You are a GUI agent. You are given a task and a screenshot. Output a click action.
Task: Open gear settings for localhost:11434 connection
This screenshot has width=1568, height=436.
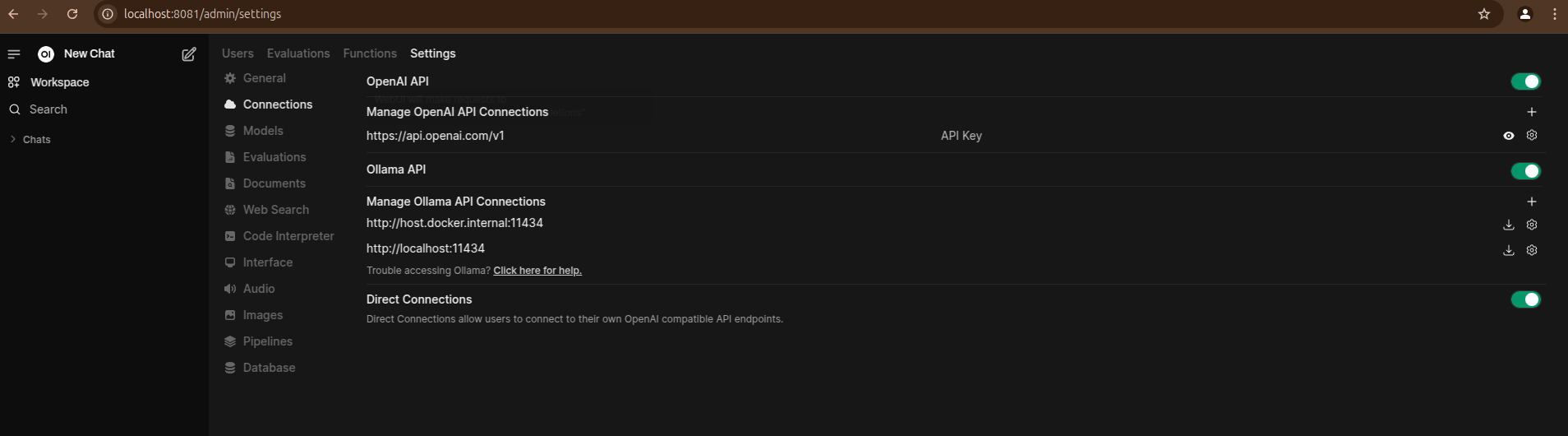click(1532, 250)
